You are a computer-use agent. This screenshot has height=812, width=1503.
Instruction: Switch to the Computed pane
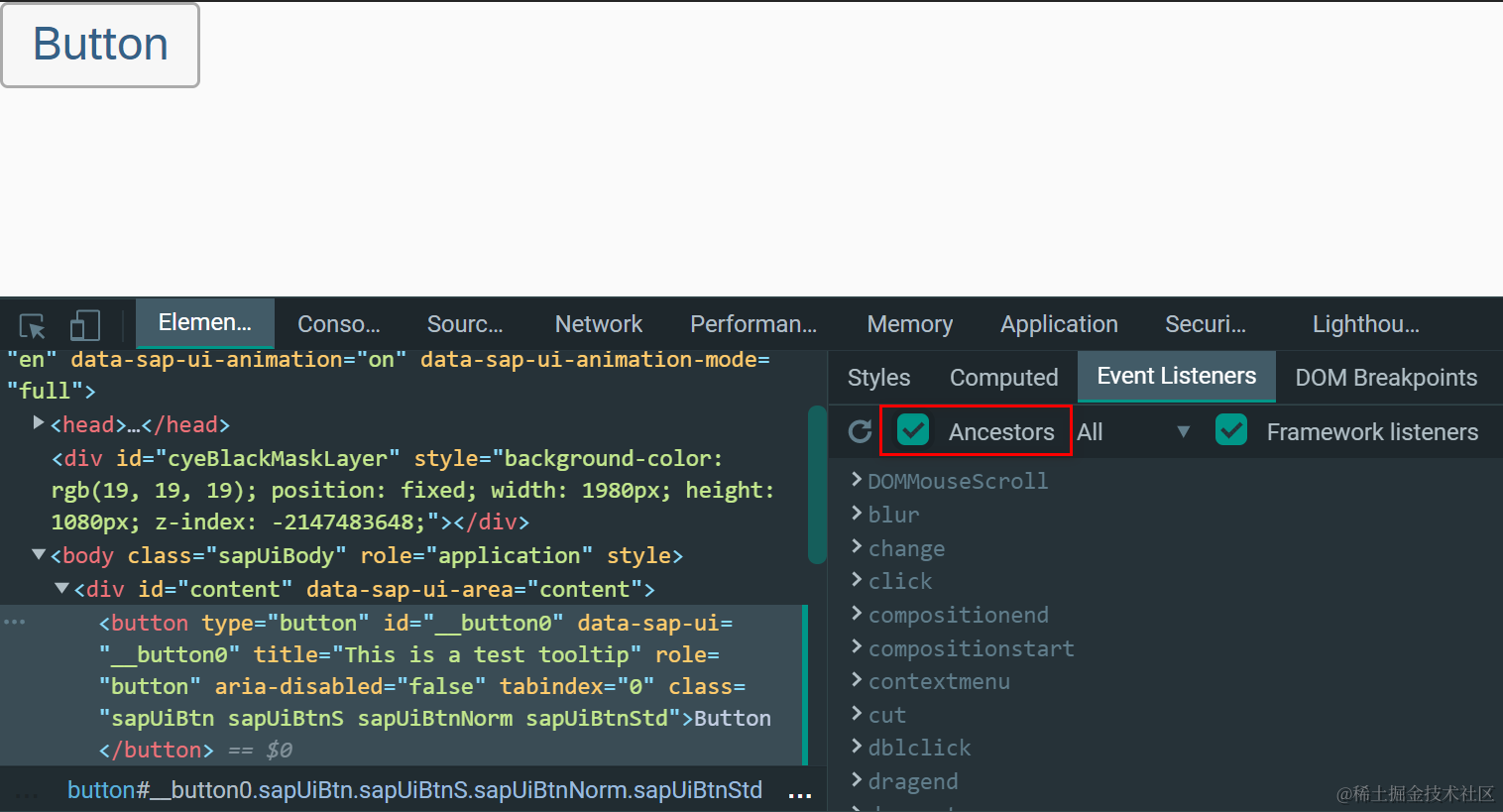click(1003, 378)
